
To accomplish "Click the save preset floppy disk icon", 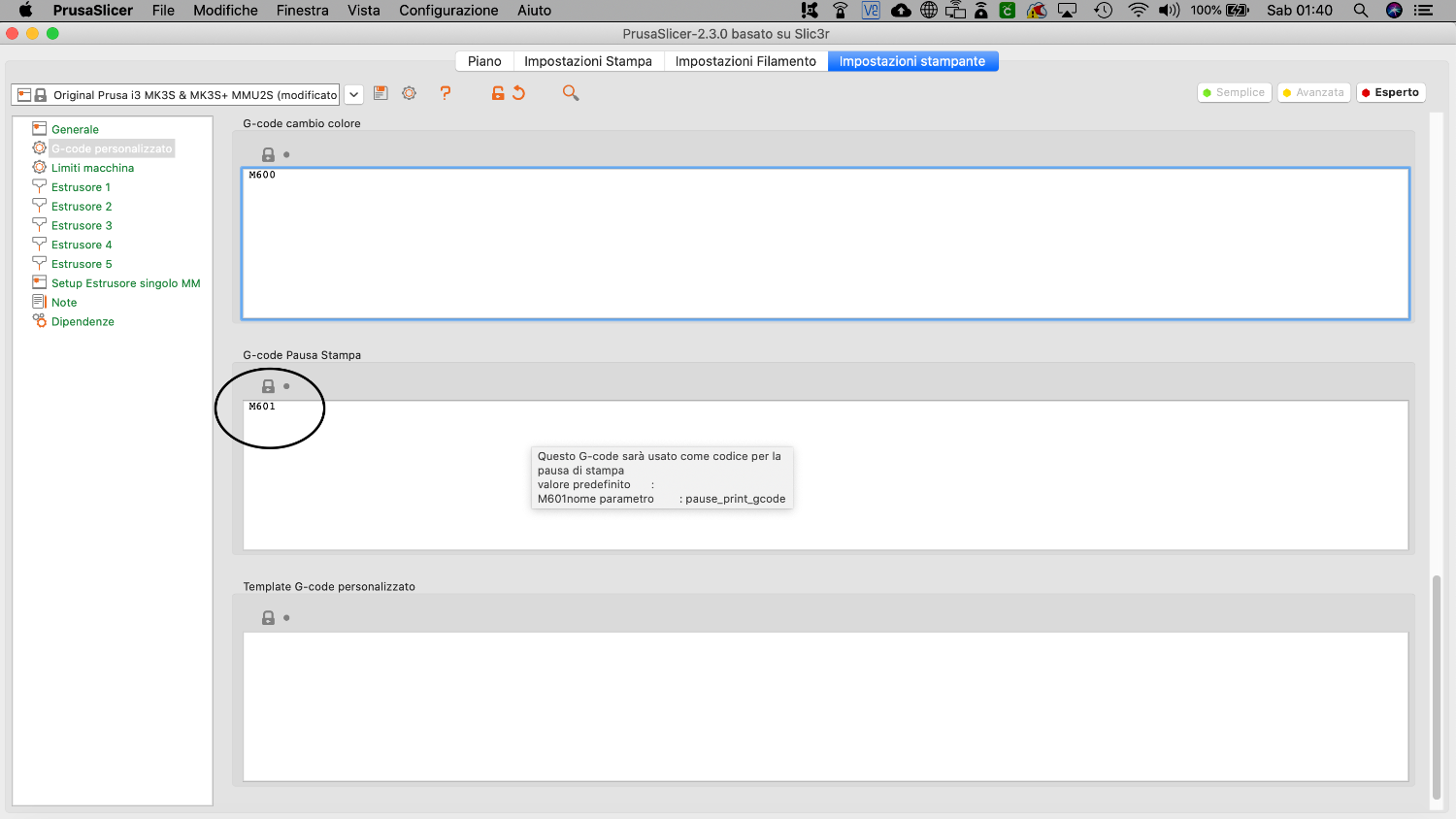I will (x=381, y=93).
